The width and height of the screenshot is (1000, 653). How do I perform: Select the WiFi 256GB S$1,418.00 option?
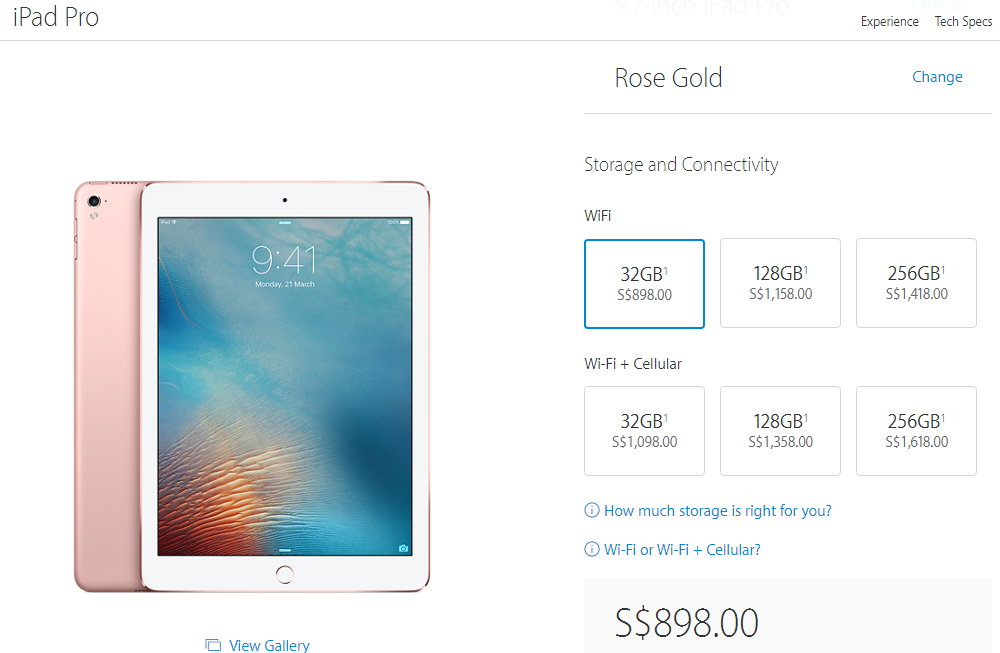[x=916, y=283]
